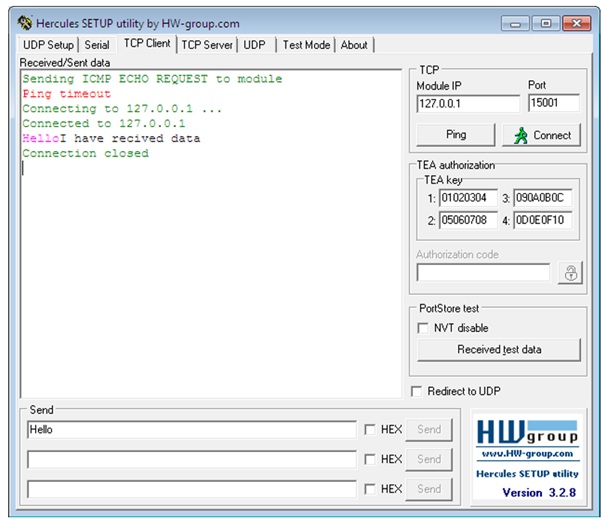Screen dimensions: 602x521
Task: Click the 'Connection closed' log line
Action: click(x=85, y=154)
